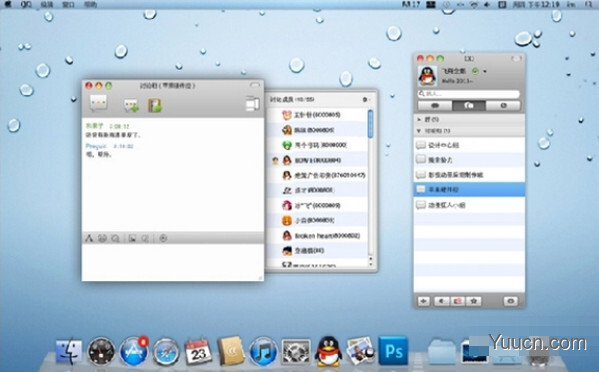Click the QQ penguin icon in the Dock
This screenshot has width=599, height=372.
tap(328, 351)
